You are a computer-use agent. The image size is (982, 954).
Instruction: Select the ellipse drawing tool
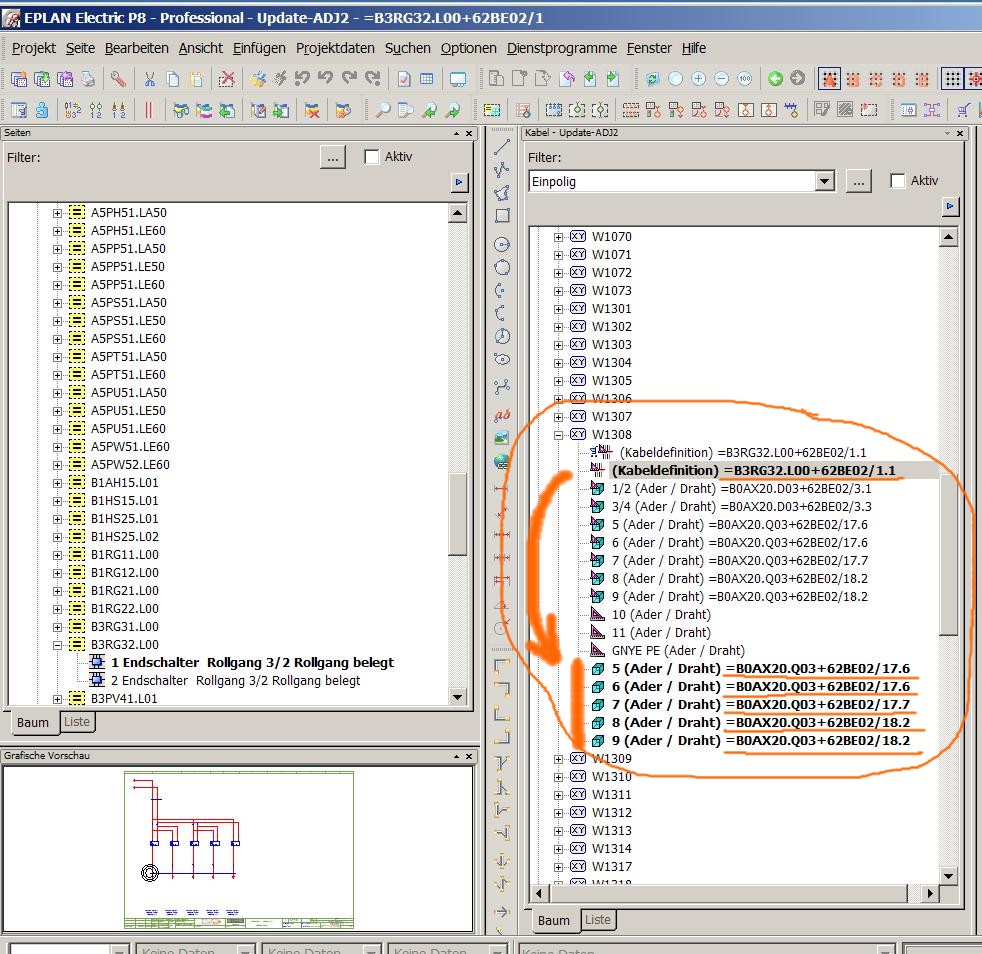click(502, 359)
